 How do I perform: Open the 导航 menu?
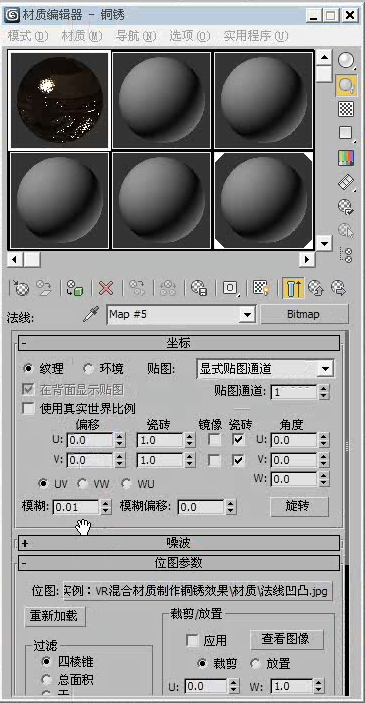tap(136, 36)
